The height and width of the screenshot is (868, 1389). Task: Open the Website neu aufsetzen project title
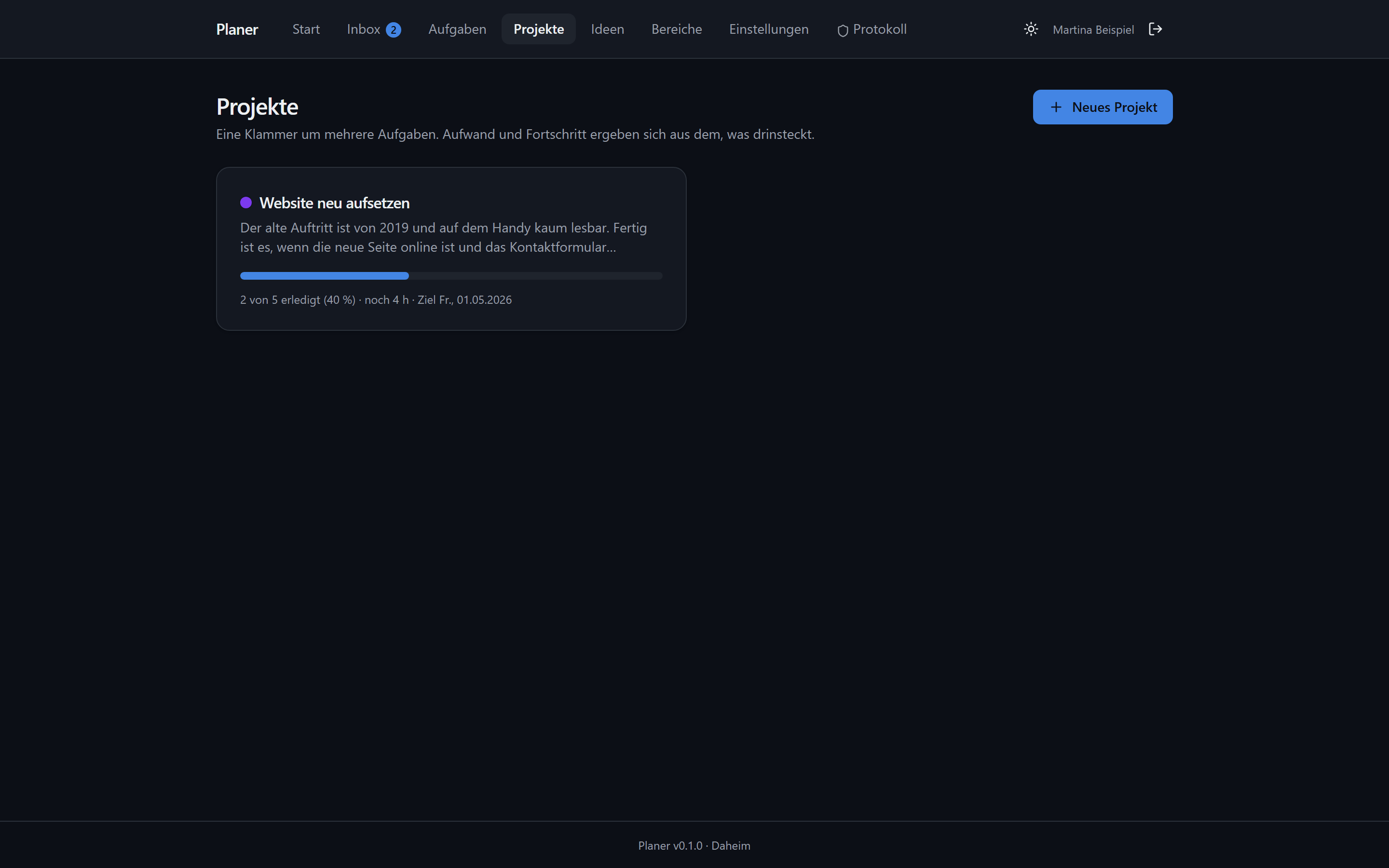(334, 203)
